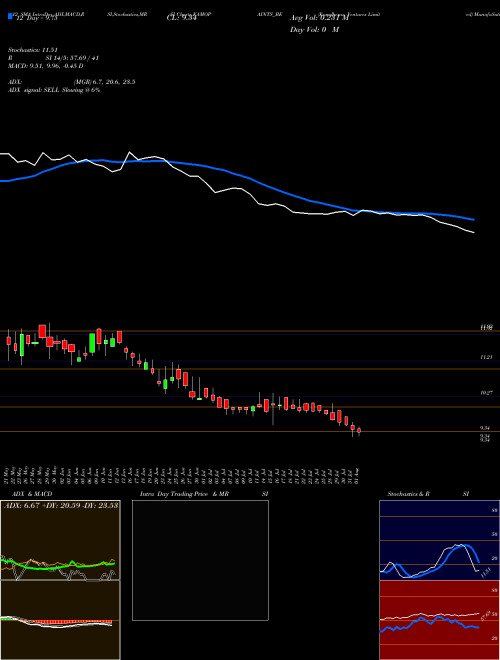Click the rotated 11.51 stochastics value label
The width and height of the screenshot is (500, 660).
point(486,572)
